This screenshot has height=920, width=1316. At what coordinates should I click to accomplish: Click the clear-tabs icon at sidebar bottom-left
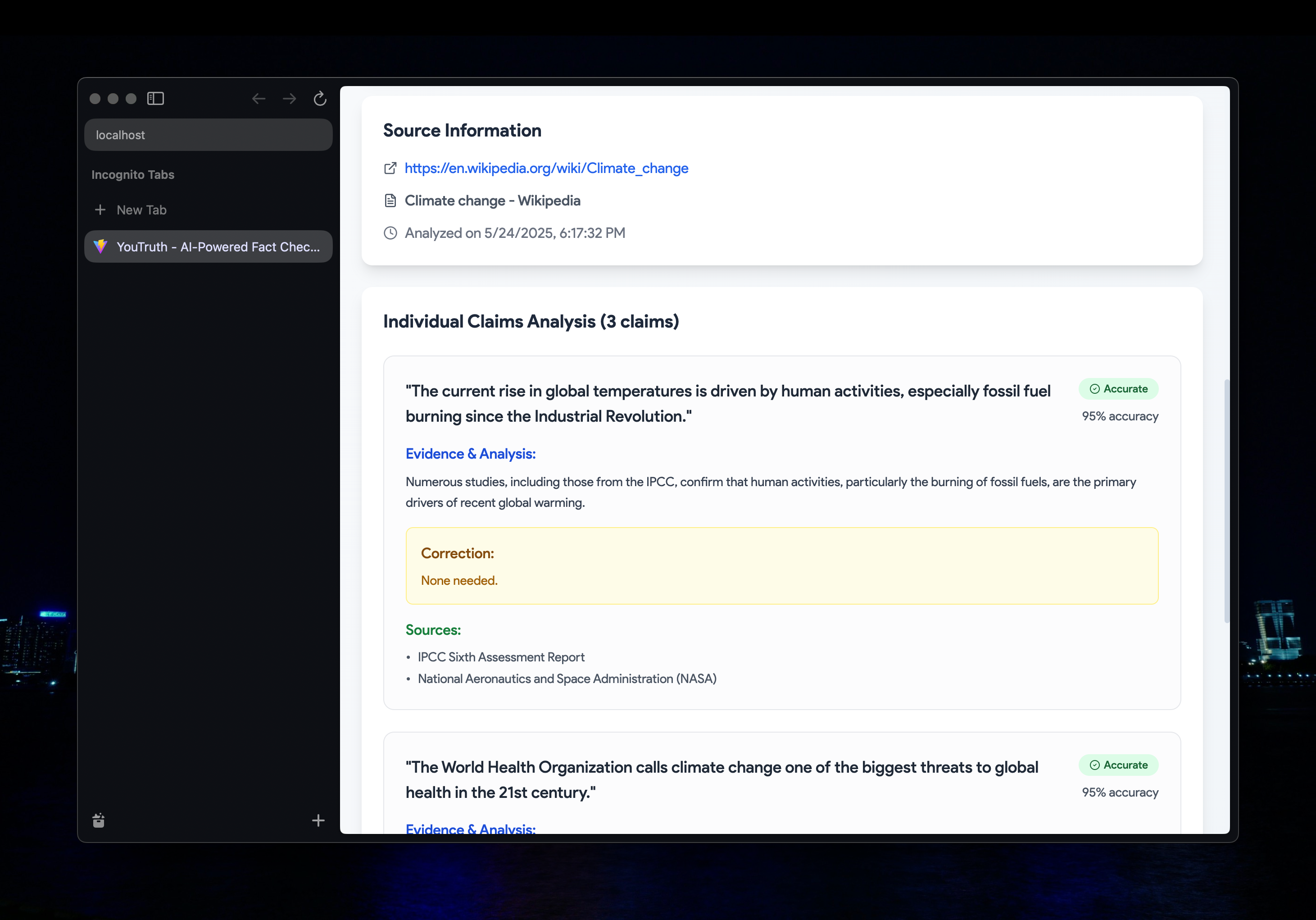(x=99, y=821)
